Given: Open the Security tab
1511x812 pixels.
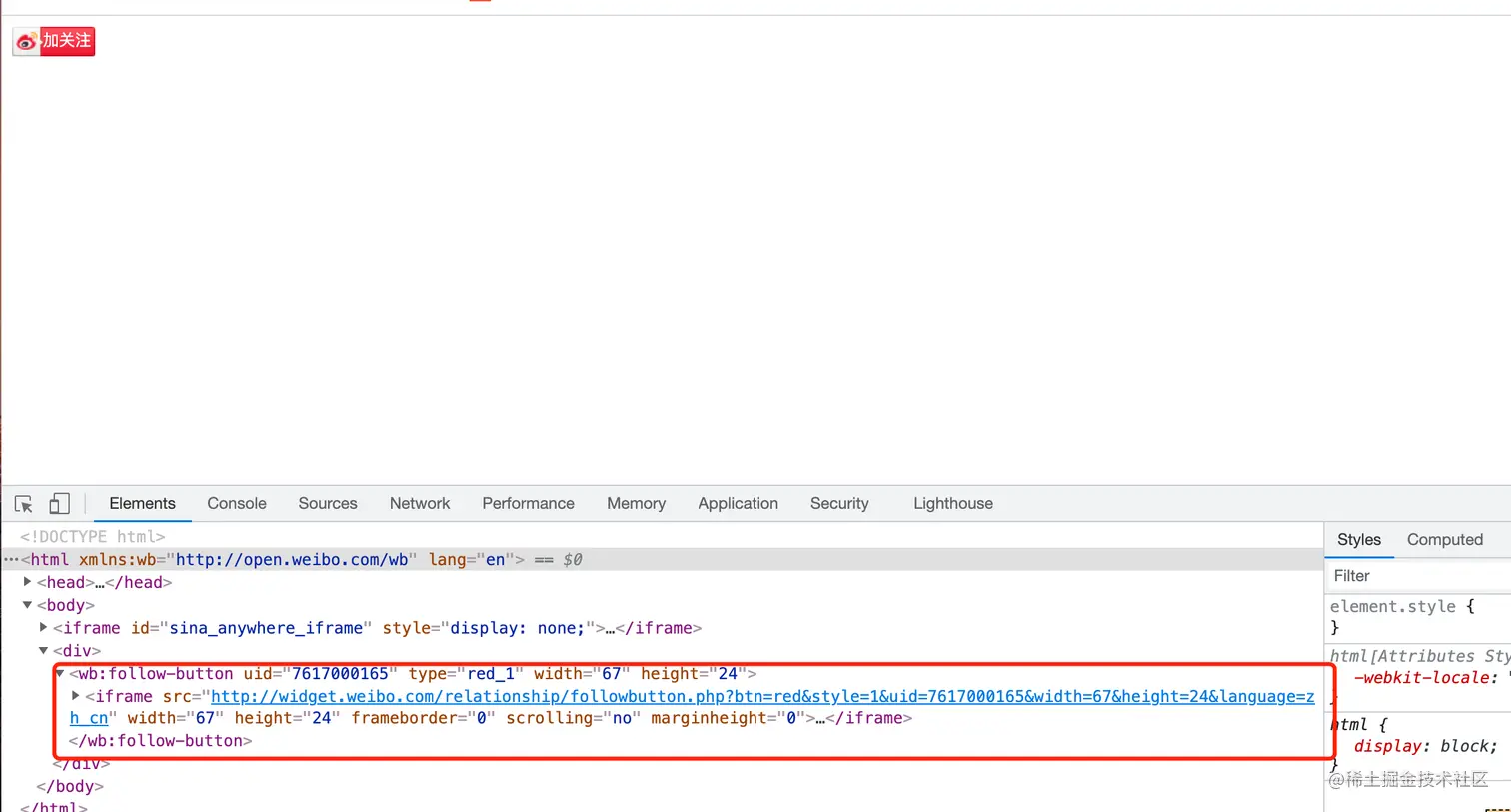Looking at the screenshot, I should pos(839,504).
